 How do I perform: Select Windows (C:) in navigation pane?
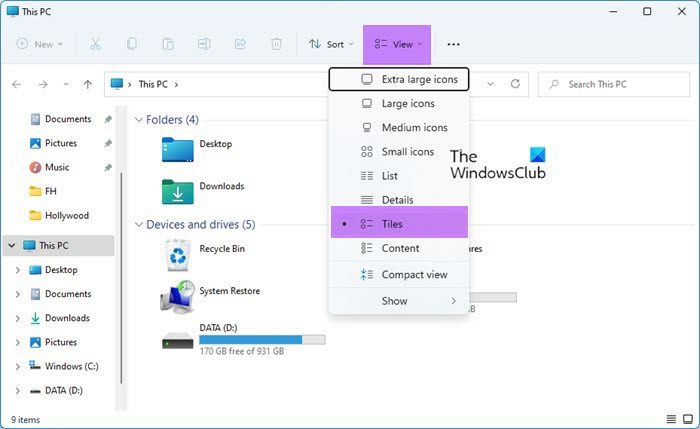click(x=63, y=366)
